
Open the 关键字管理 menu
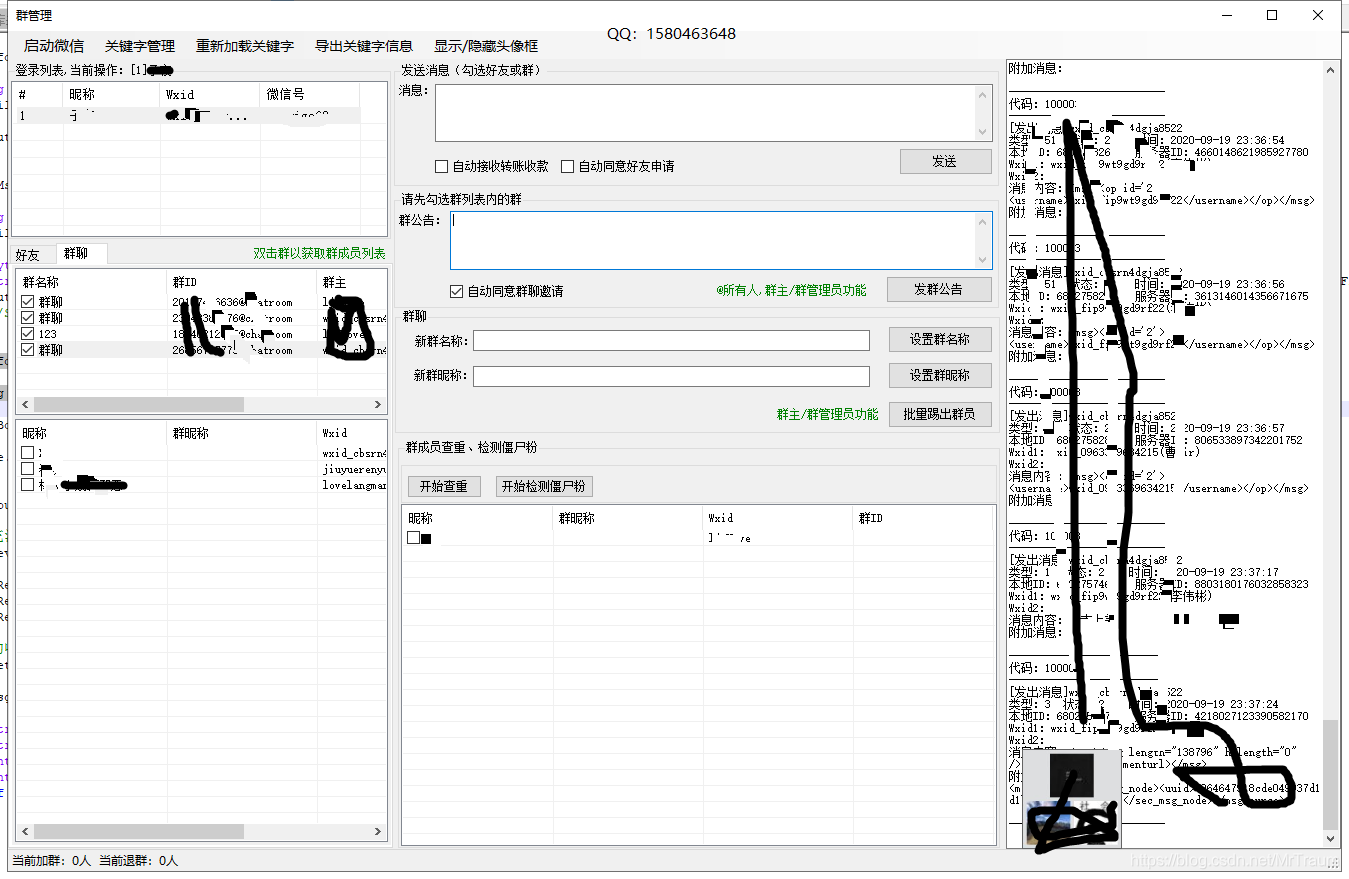140,46
